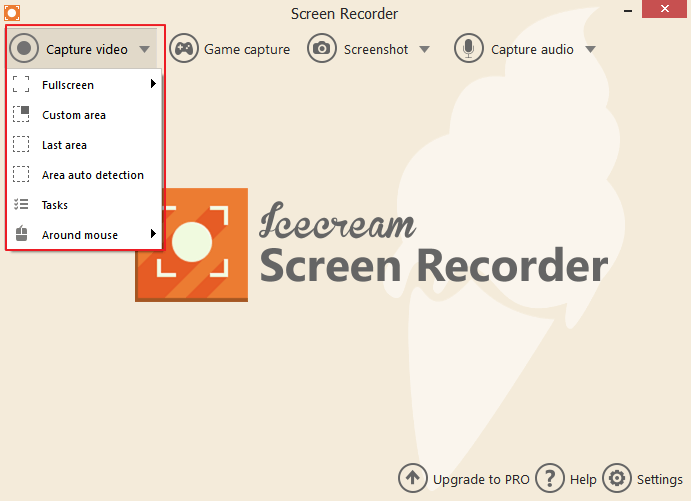Expand the Fullscreen submenu arrow

(x=153, y=84)
